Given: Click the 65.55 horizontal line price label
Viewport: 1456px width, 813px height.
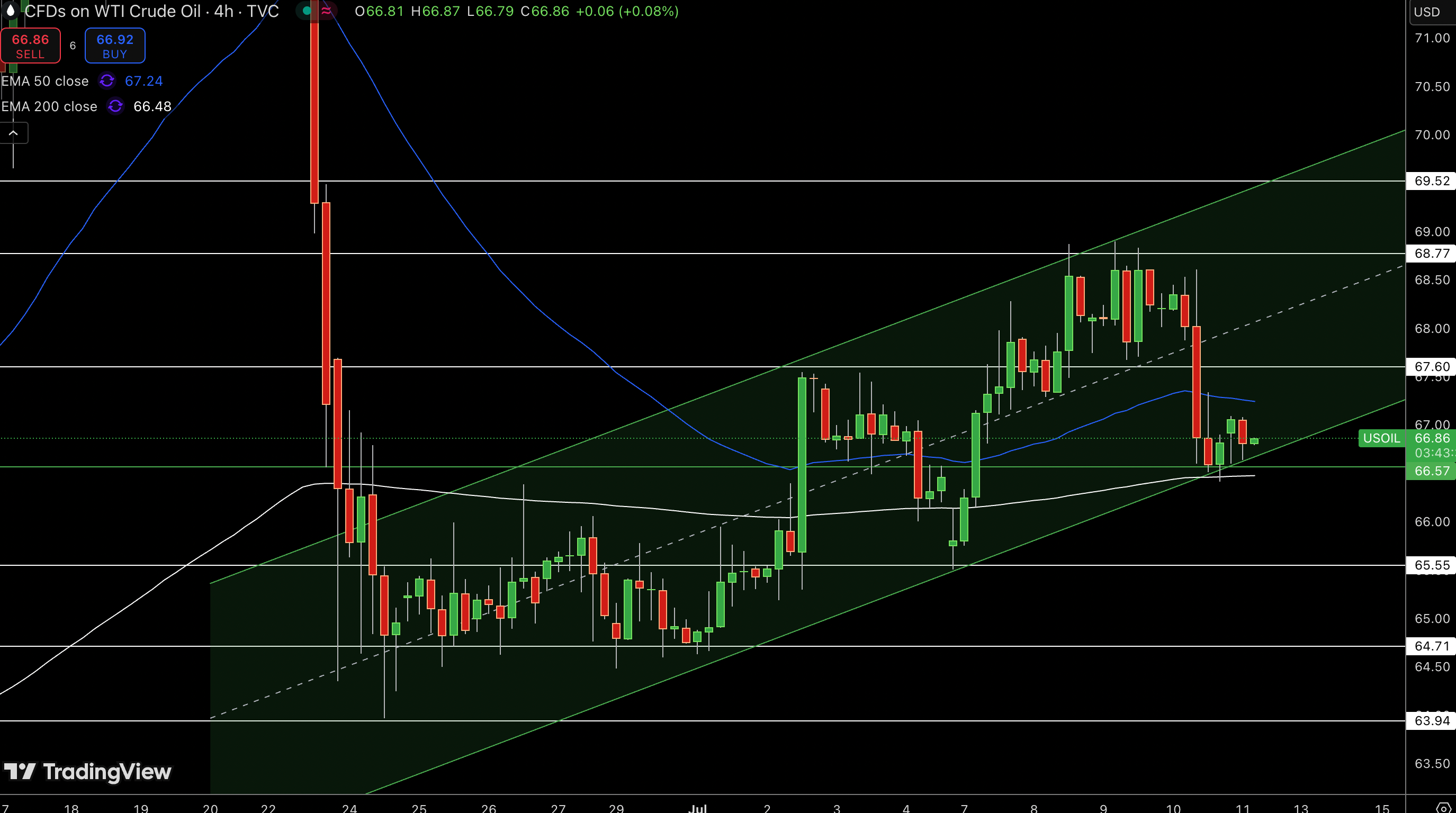Looking at the screenshot, I should point(1431,565).
